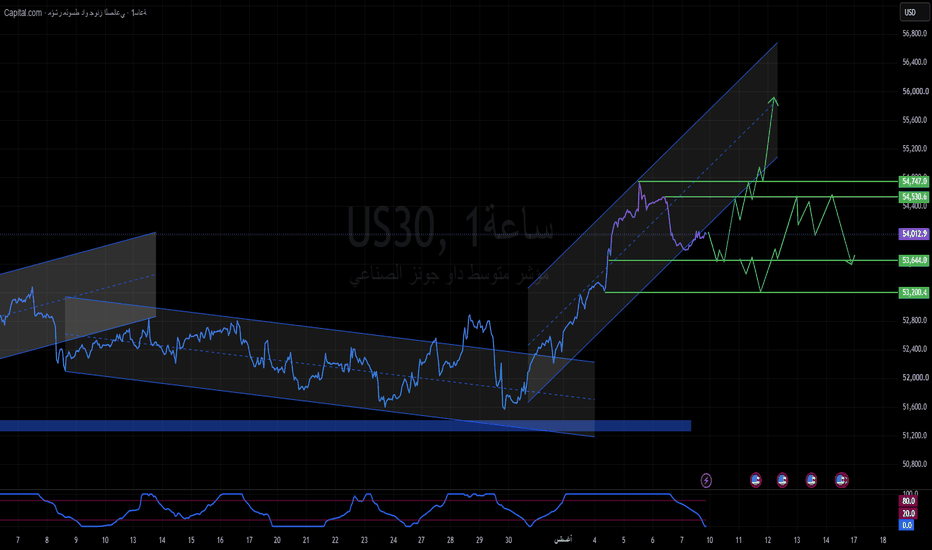932x550 pixels.
Task: Click the blue 0.0 indicator value label
Action: [x=907, y=525]
